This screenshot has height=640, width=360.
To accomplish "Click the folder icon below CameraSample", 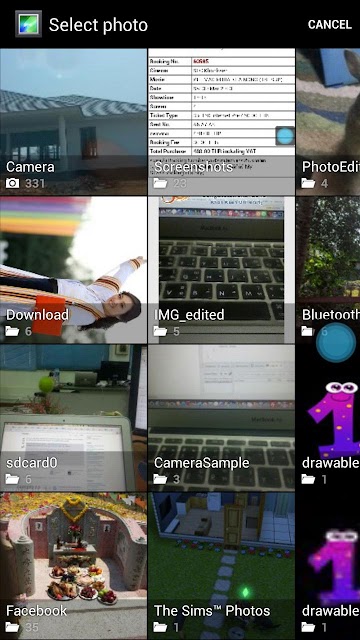I will click(160, 479).
